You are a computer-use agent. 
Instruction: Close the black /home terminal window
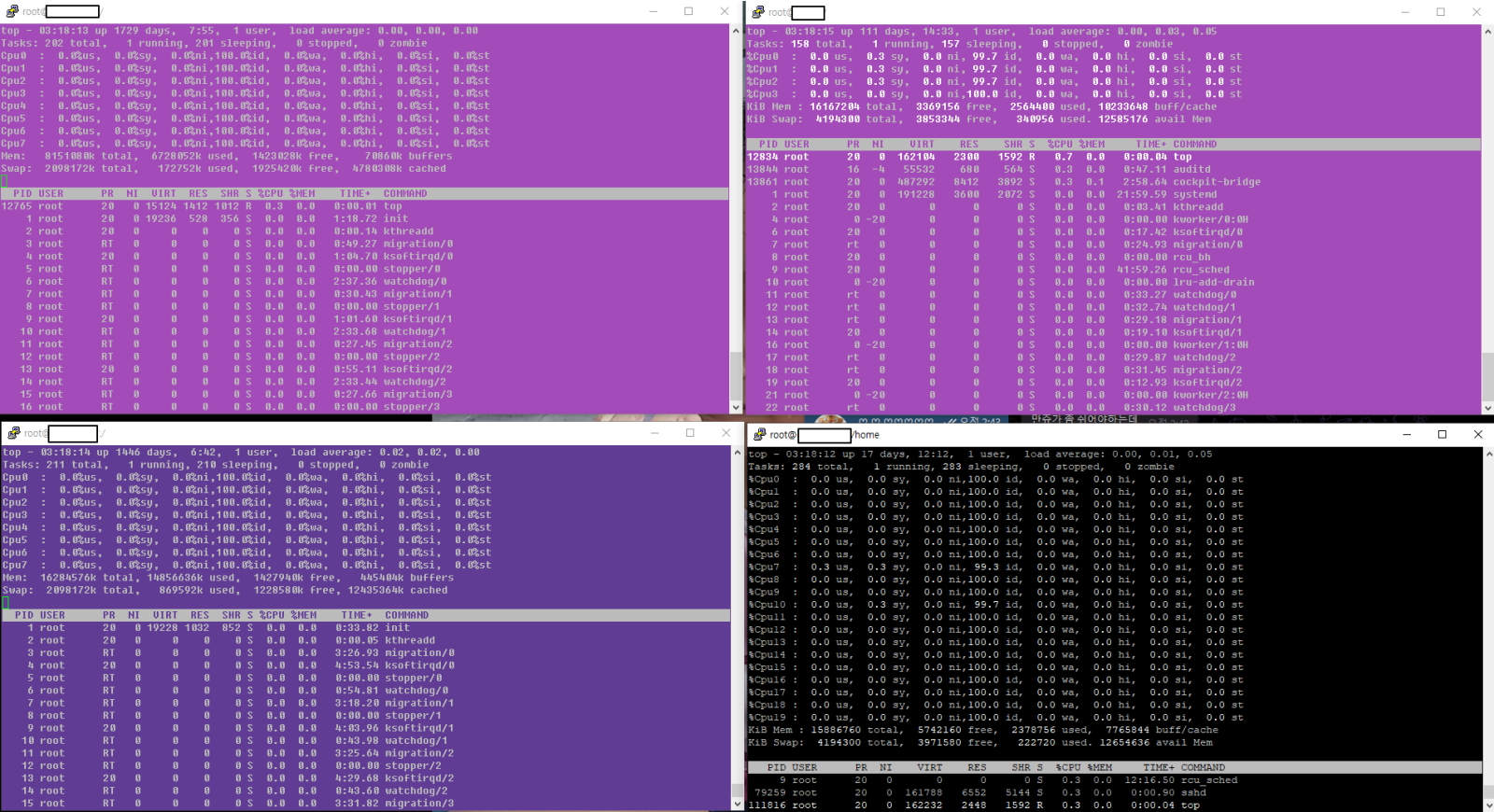(x=1477, y=434)
